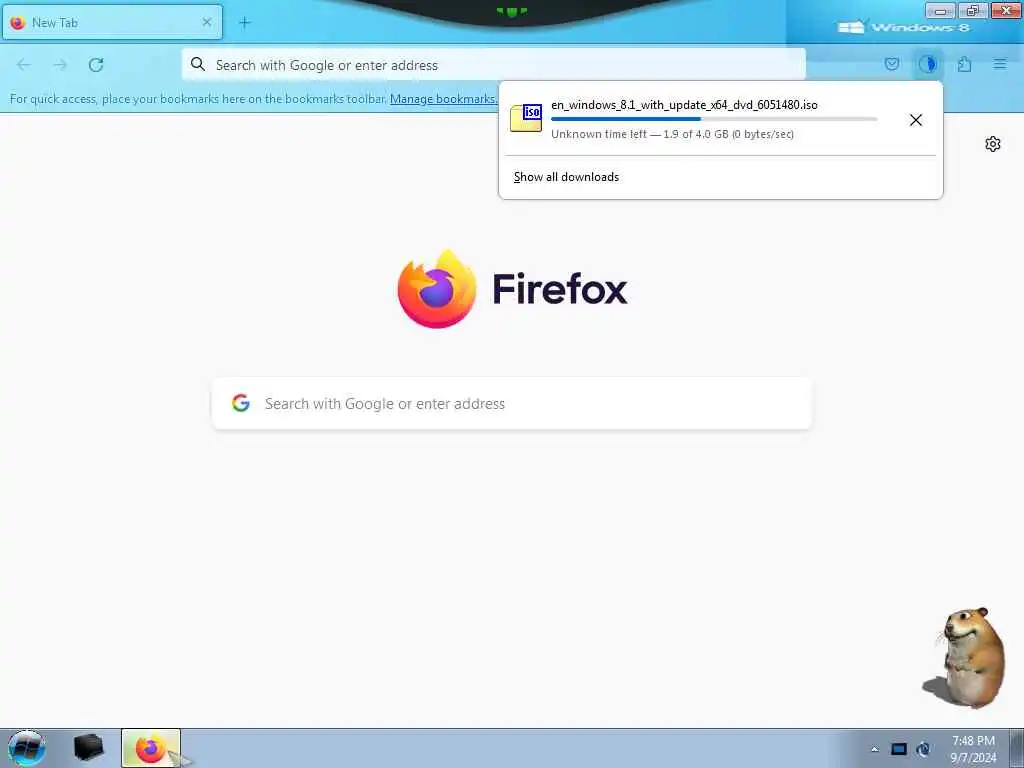Screen dimensions: 1024x768
Task: Open the extensions puzzle icon
Action: pos(964,64)
